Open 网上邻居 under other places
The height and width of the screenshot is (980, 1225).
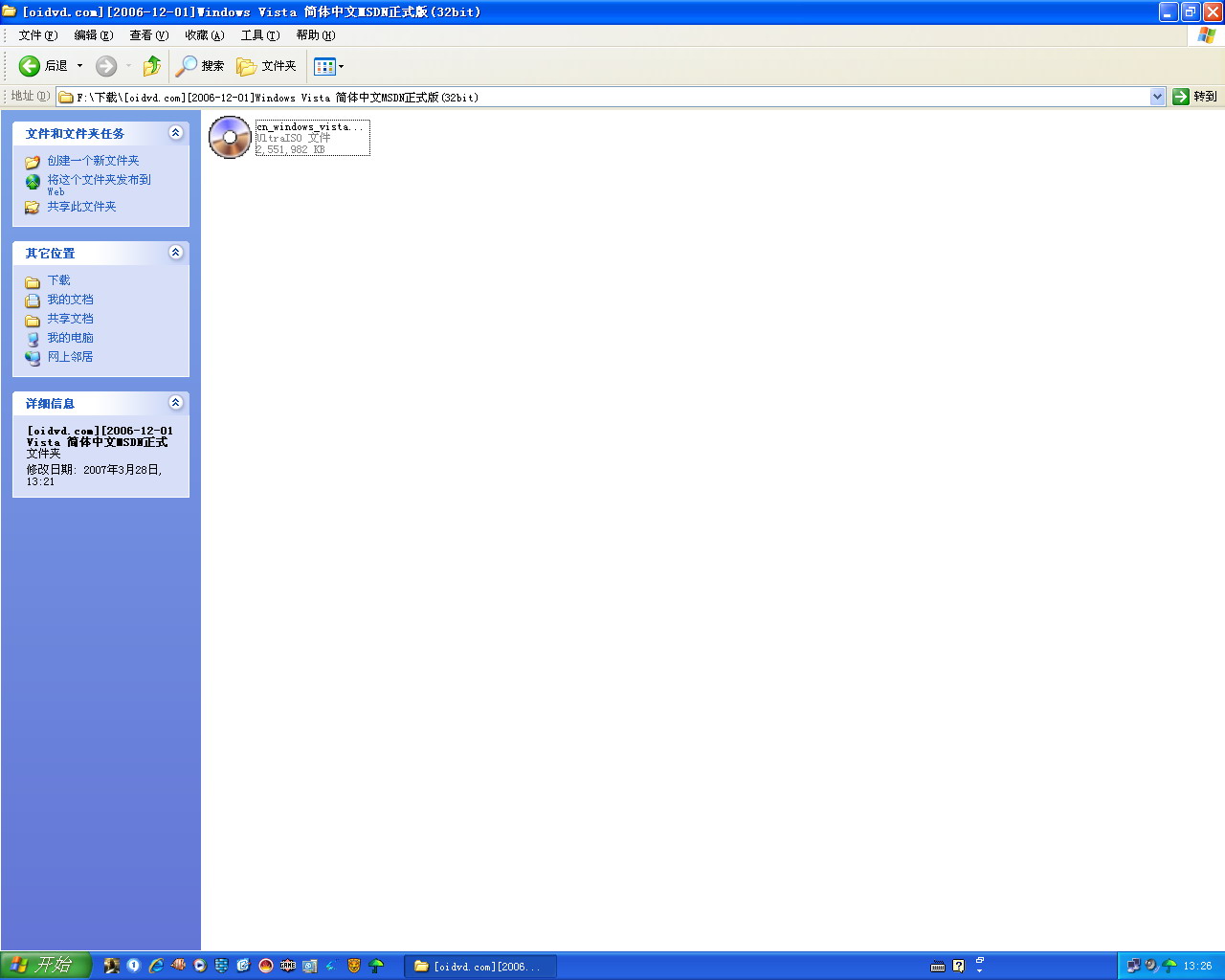(71, 357)
